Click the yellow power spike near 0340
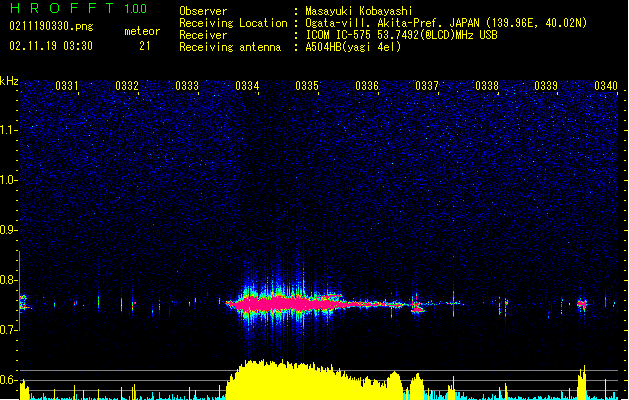The width and height of the screenshot is (629, 400). [582, 382]
